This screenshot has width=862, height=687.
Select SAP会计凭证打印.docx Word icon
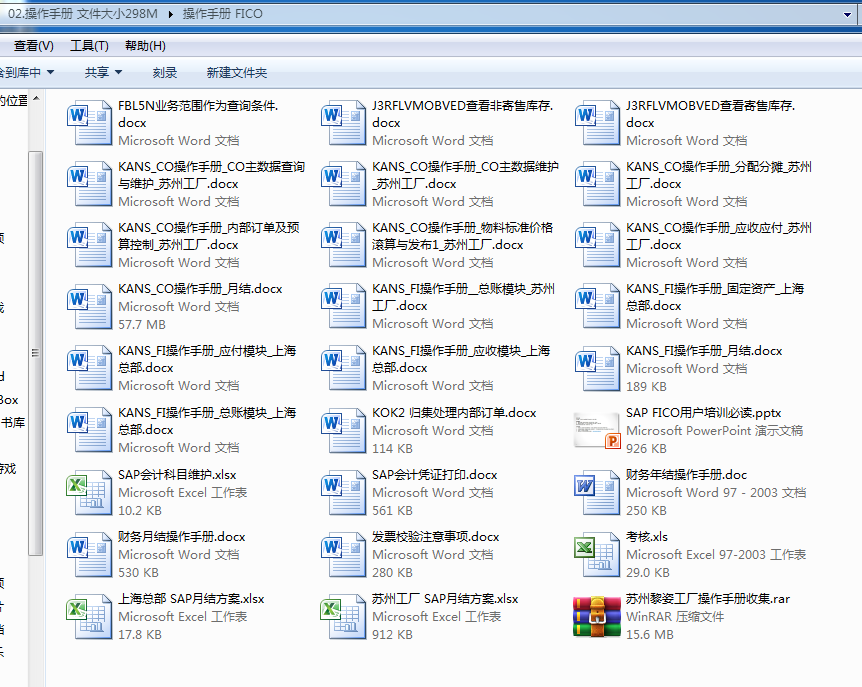tap(343, 492)
